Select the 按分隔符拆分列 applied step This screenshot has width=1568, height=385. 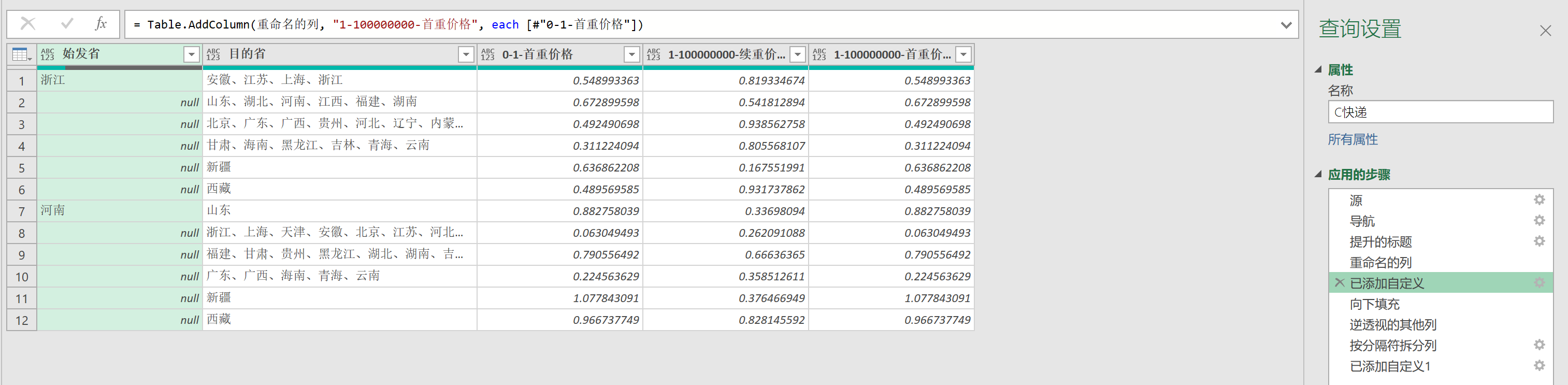pyautogui.click(x=1440, y=346)
